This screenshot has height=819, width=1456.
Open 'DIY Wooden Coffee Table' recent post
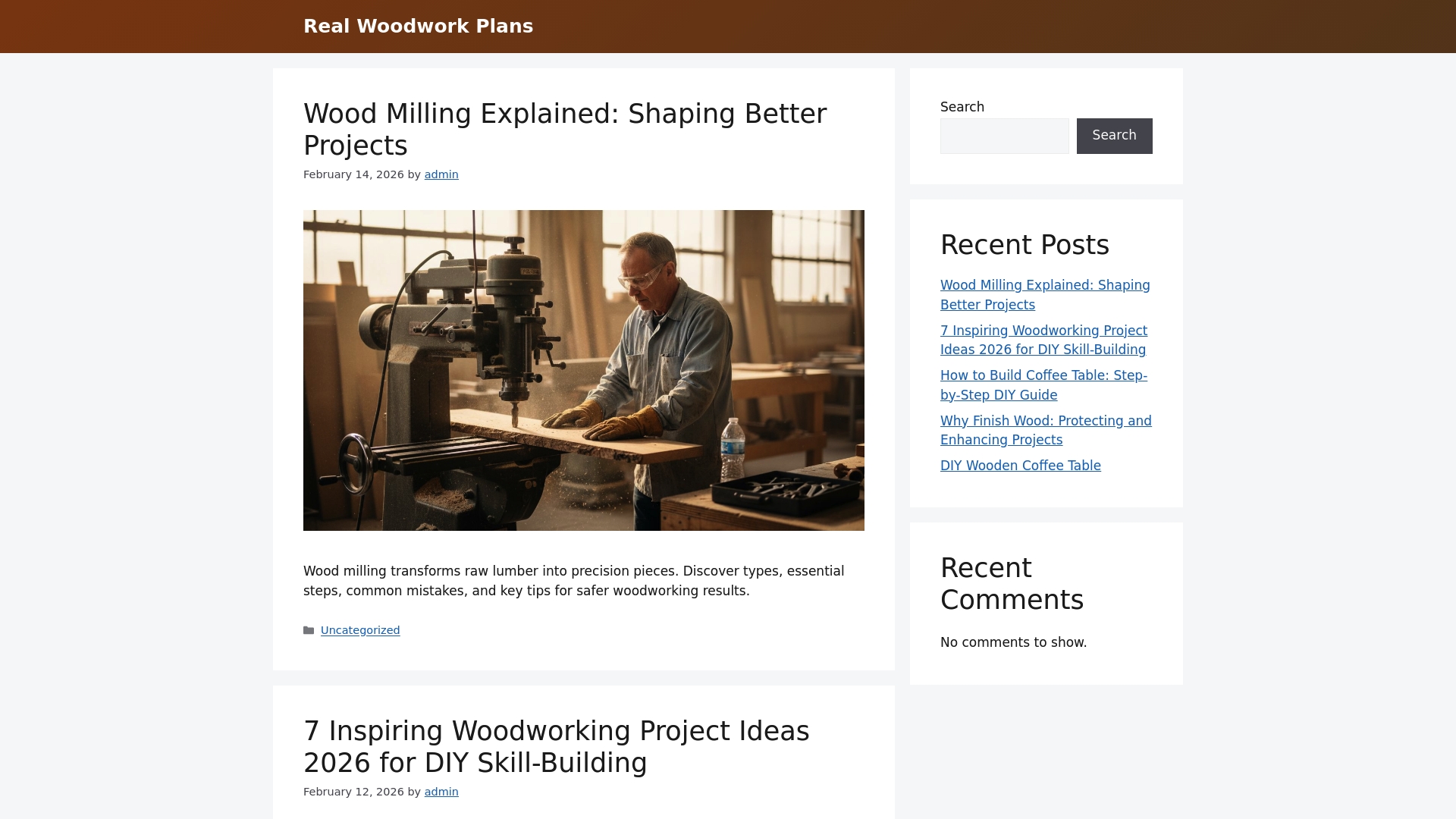pyautogui.click(x=1020, y=466)
